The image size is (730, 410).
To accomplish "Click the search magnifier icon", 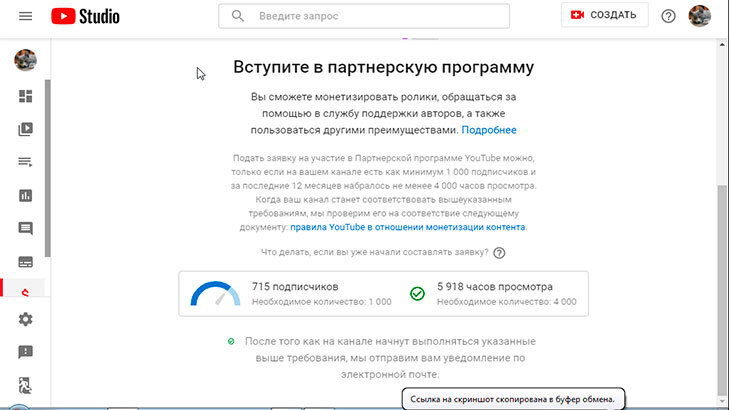I will click(237, 16).
